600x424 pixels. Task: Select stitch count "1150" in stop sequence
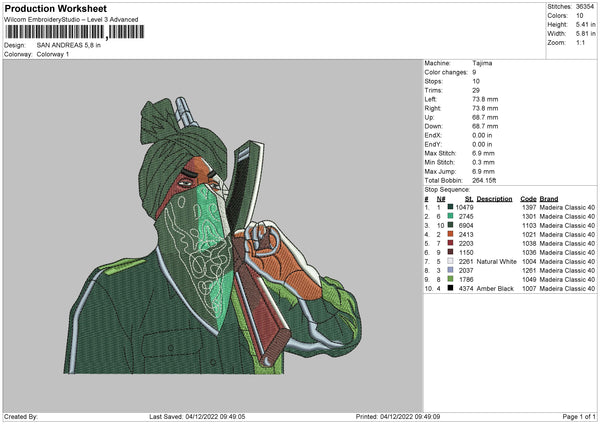(466, 252)
